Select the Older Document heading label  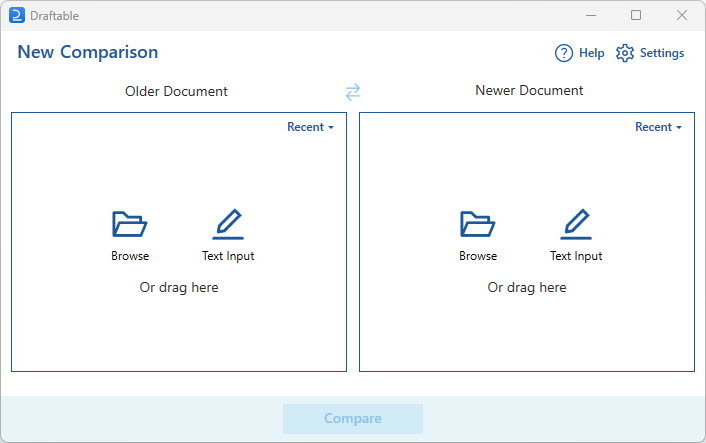176,91
